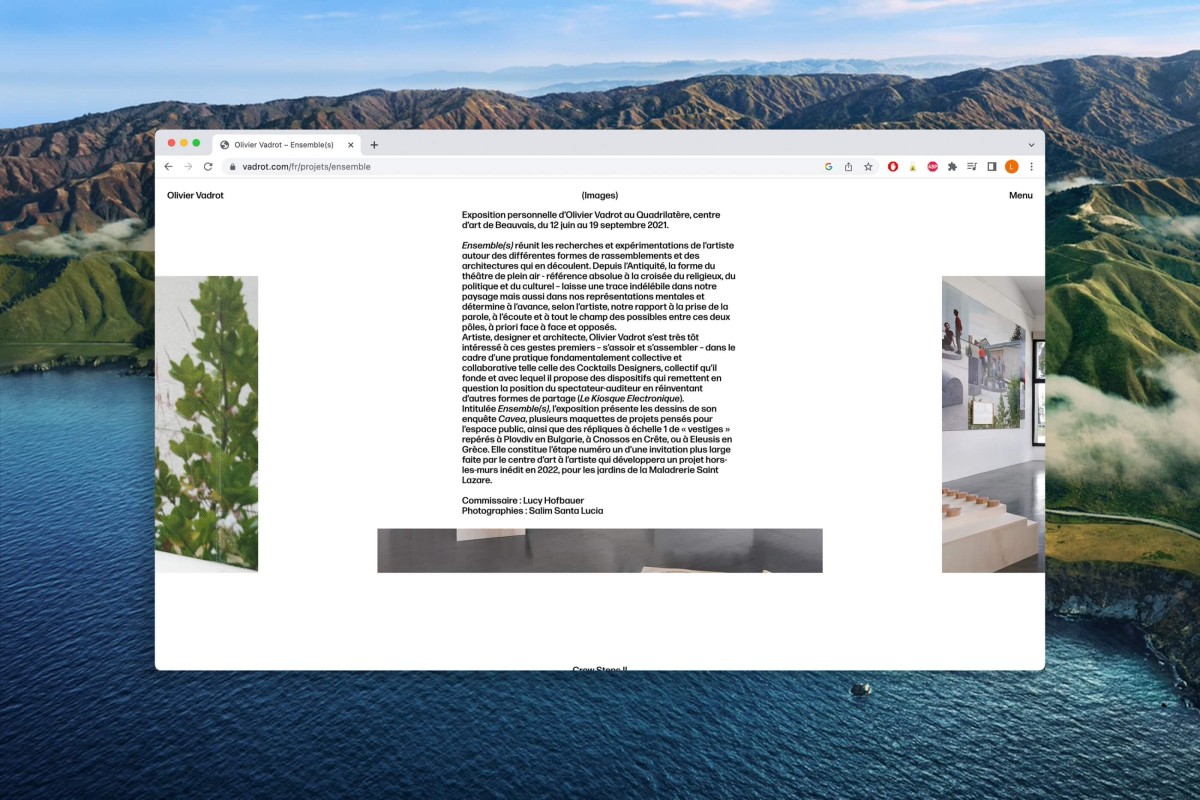Click 'Photographies : Salim Santa Lucia' text
Screen dimensions: 1200x800
click(x=532, y=511)
